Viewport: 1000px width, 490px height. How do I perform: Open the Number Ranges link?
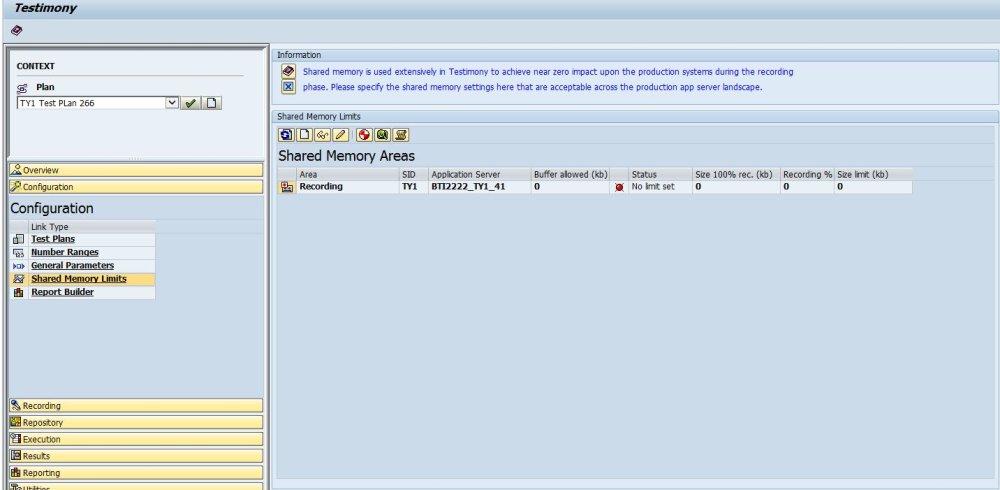tap(65, 253)
